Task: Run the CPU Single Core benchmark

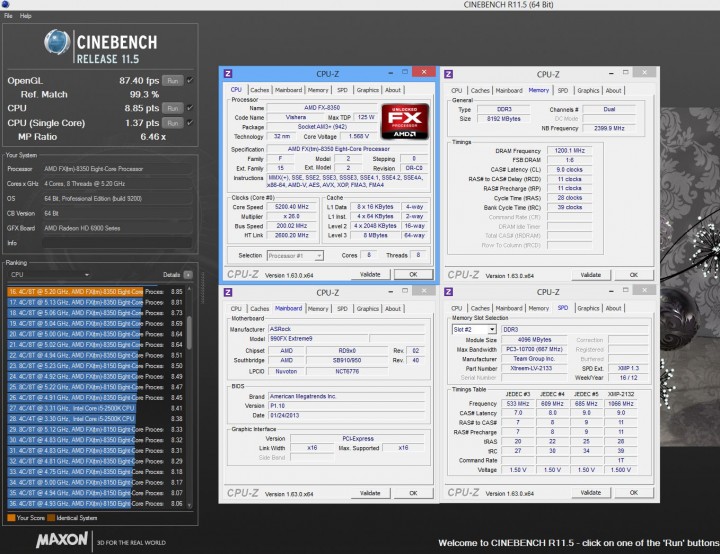Action: coord(173,123)
